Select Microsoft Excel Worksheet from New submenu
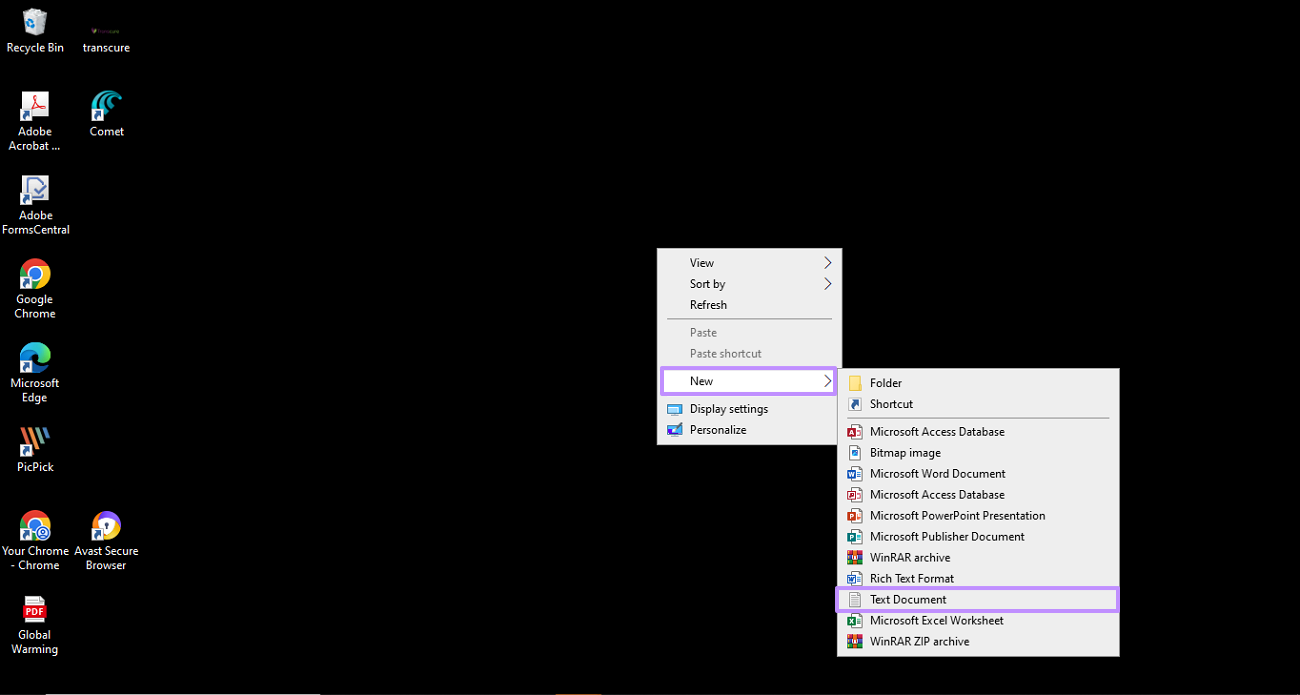Image resolution: width=1300 pixels, height=695 pixels. [x=938, y=620]
